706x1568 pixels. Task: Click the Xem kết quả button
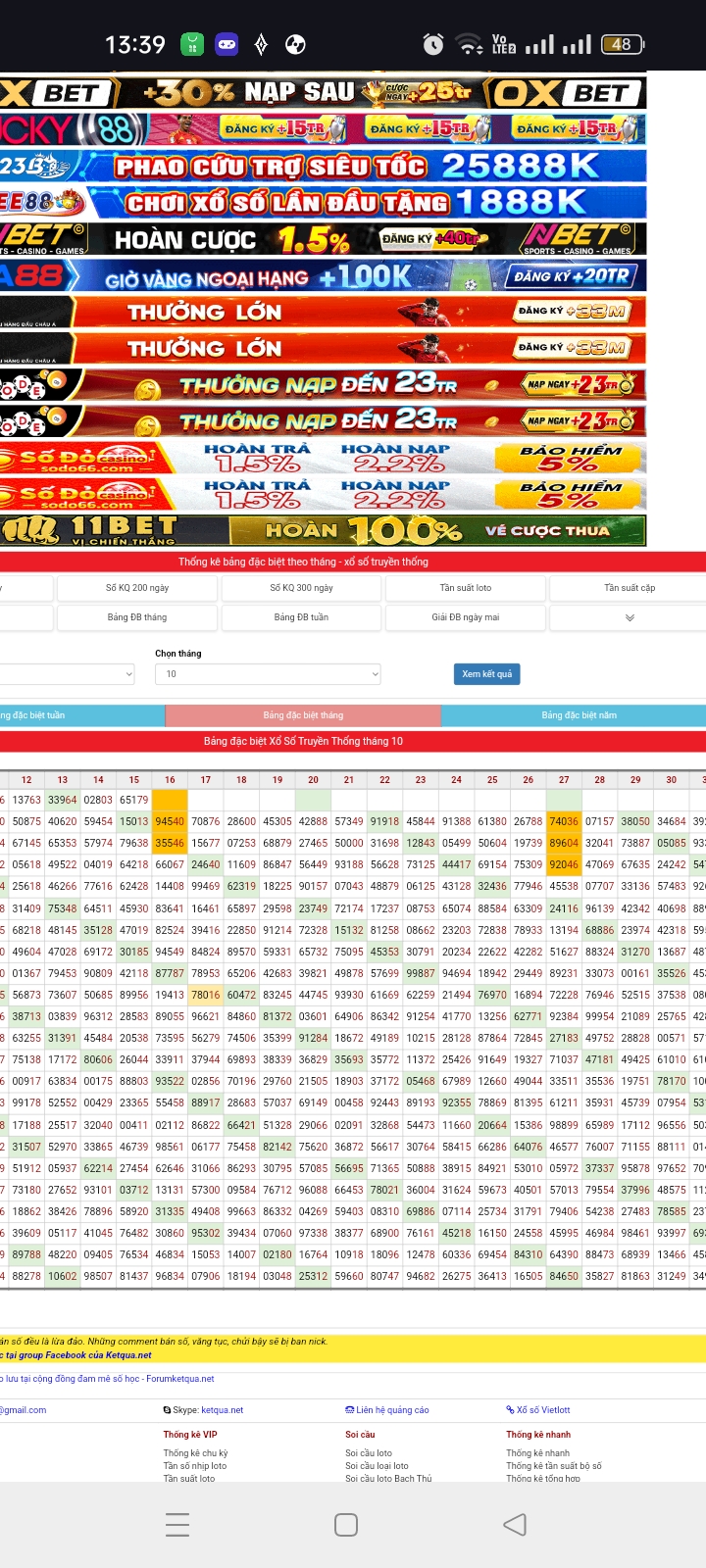(x=487, y=674)
